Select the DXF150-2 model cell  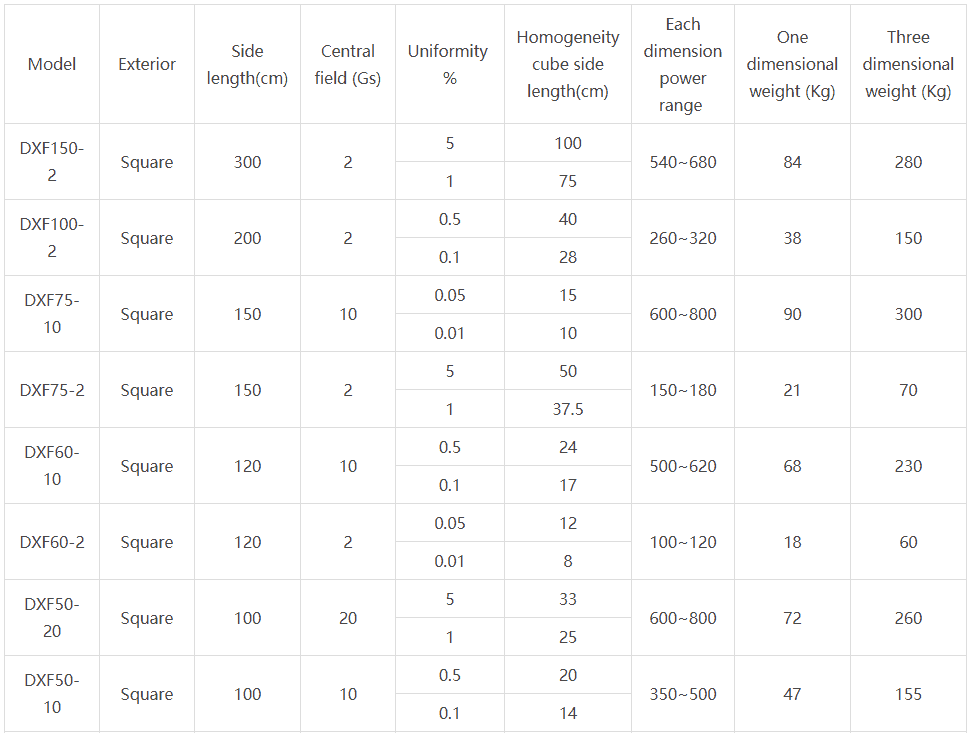click(x=52, y=161)
